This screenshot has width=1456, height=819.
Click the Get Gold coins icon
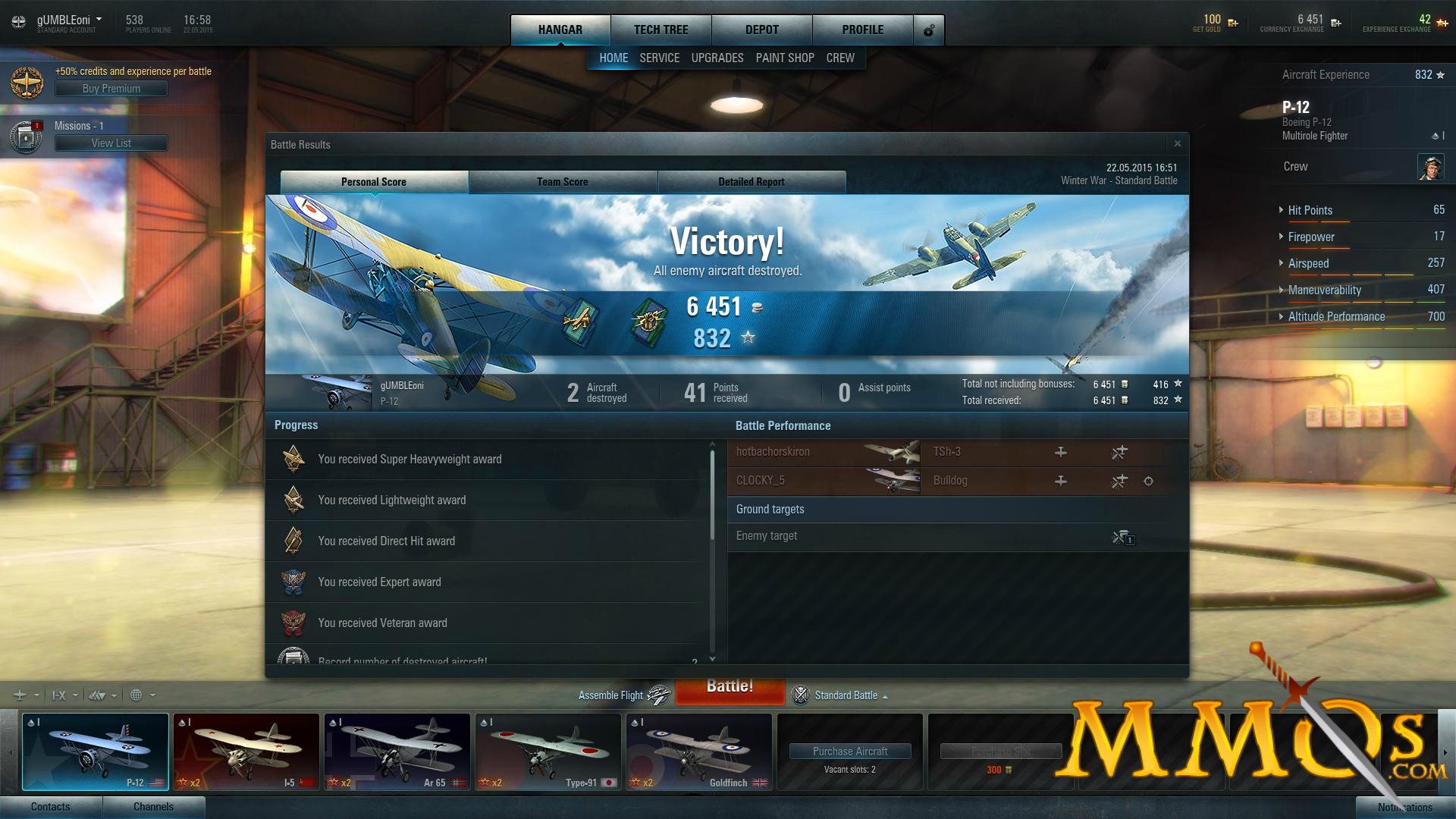[x=1232, y=23]
